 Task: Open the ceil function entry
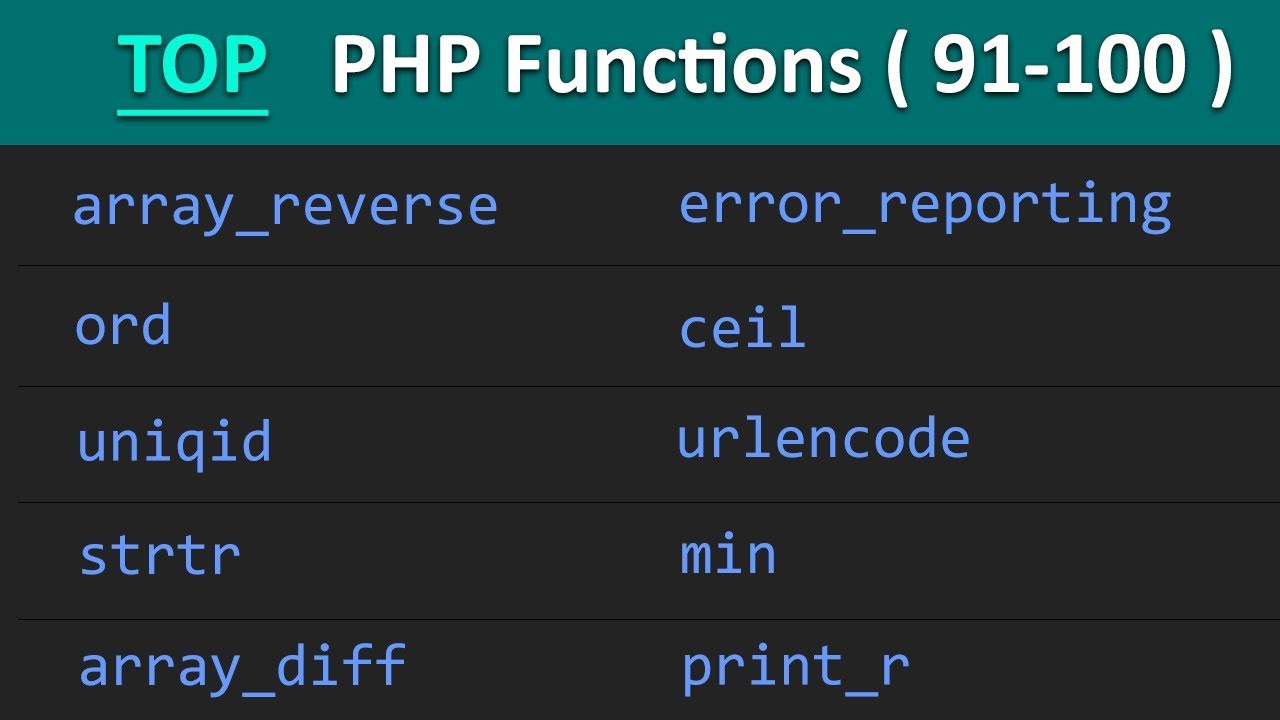[x=742, y=328]
